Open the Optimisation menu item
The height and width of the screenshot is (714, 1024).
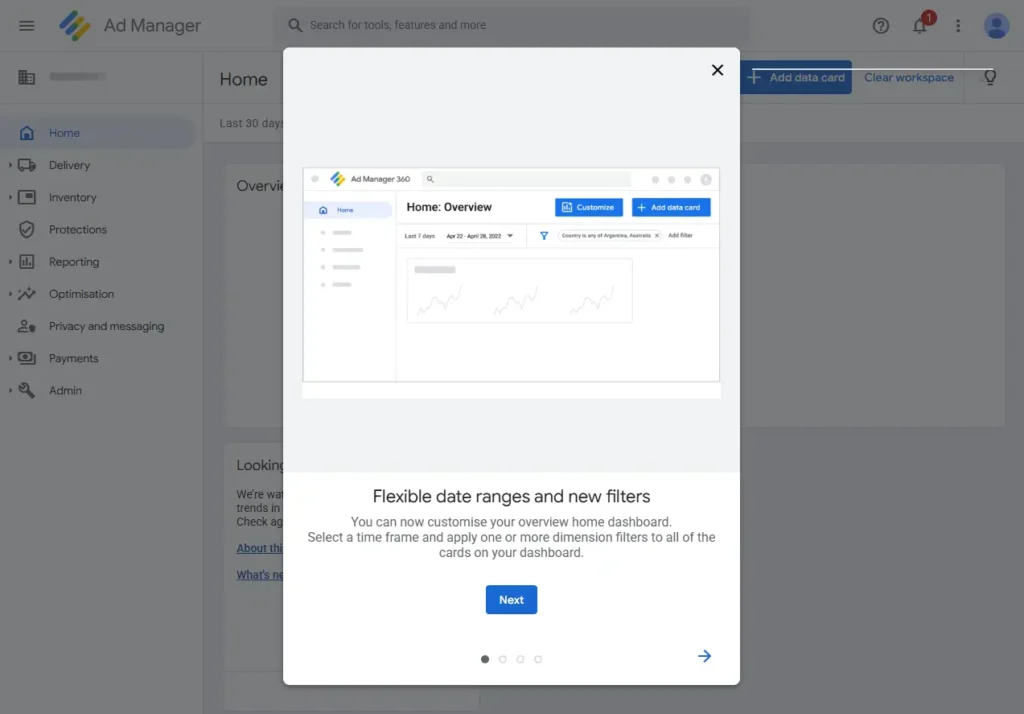pyautogui.click(x=81, y=294)
